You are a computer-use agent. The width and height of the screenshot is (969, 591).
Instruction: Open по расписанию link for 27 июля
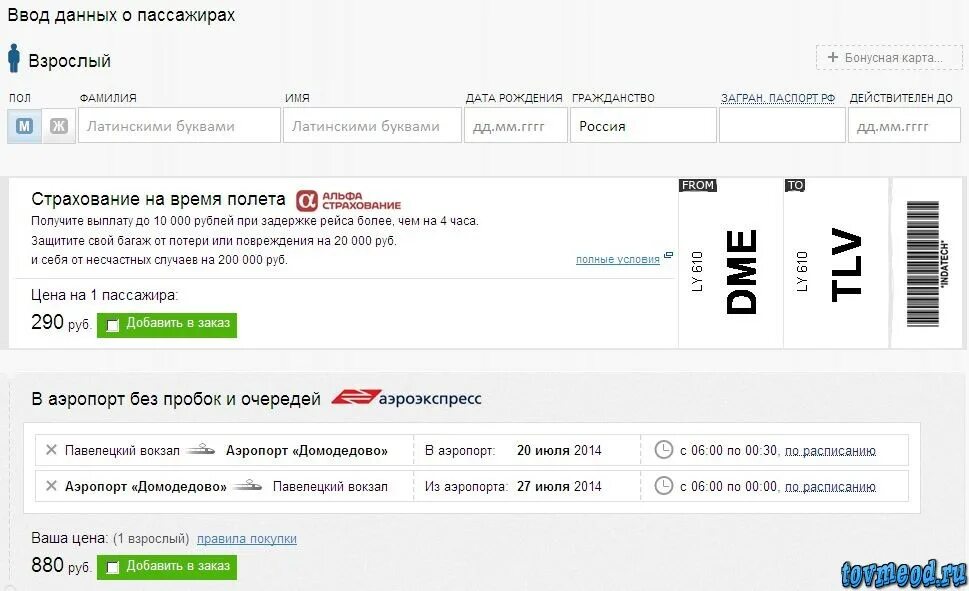(830, 487)
